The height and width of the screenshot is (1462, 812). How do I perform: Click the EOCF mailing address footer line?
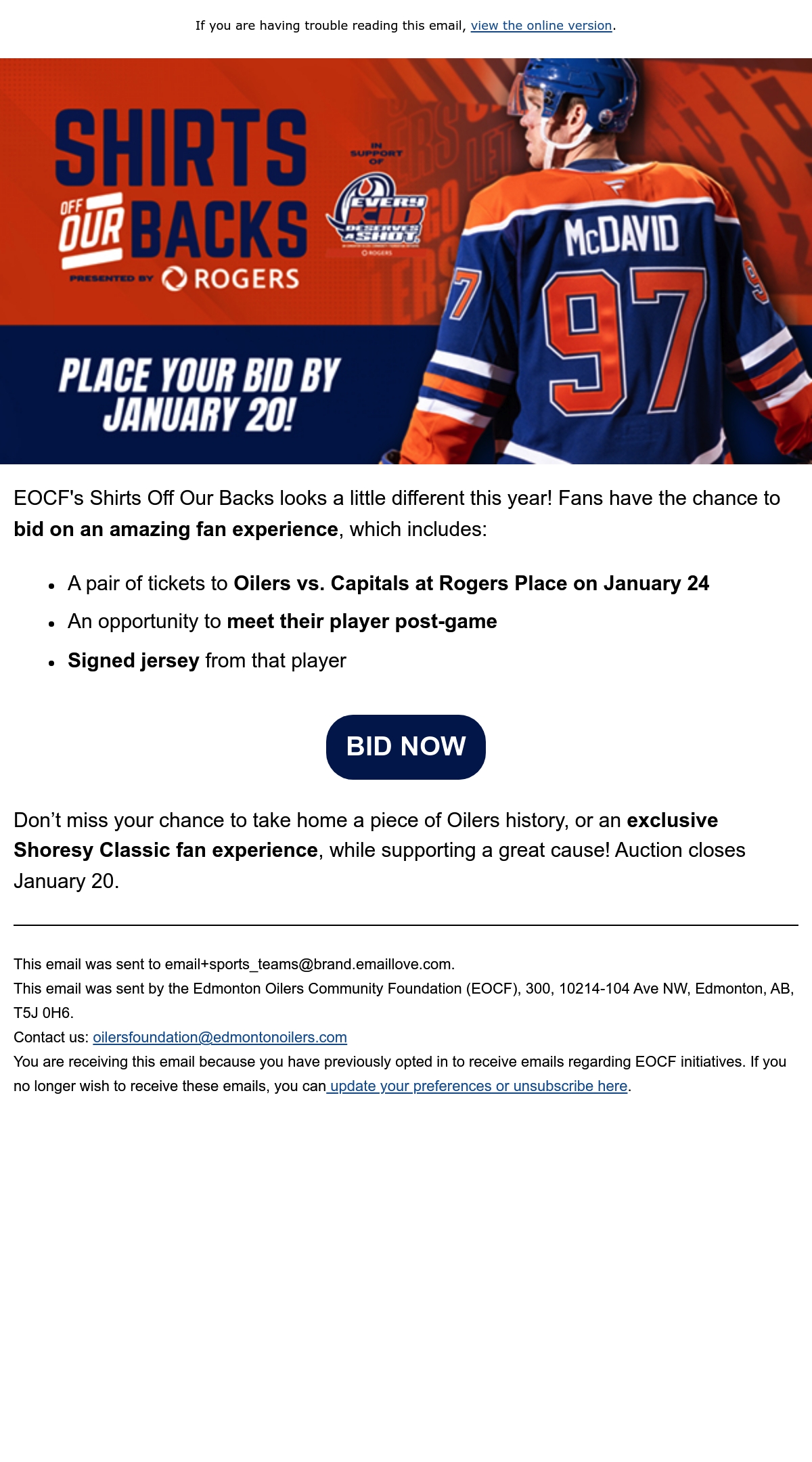(404, 1000)
